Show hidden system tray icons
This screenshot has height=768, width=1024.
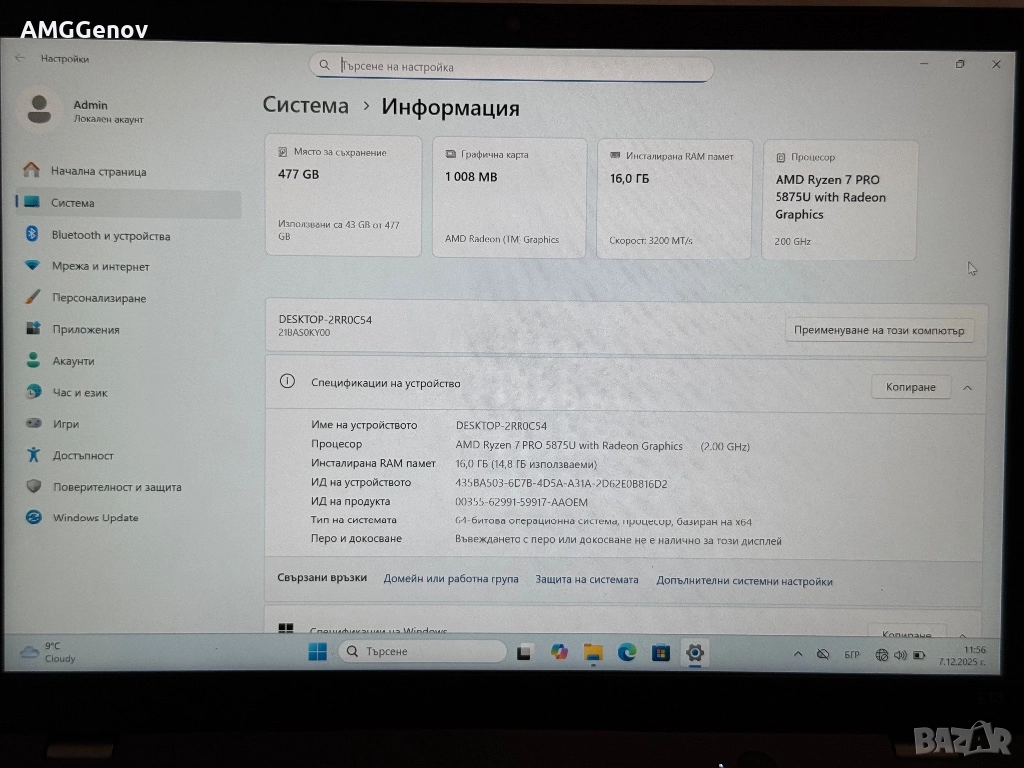pos(797,654)
